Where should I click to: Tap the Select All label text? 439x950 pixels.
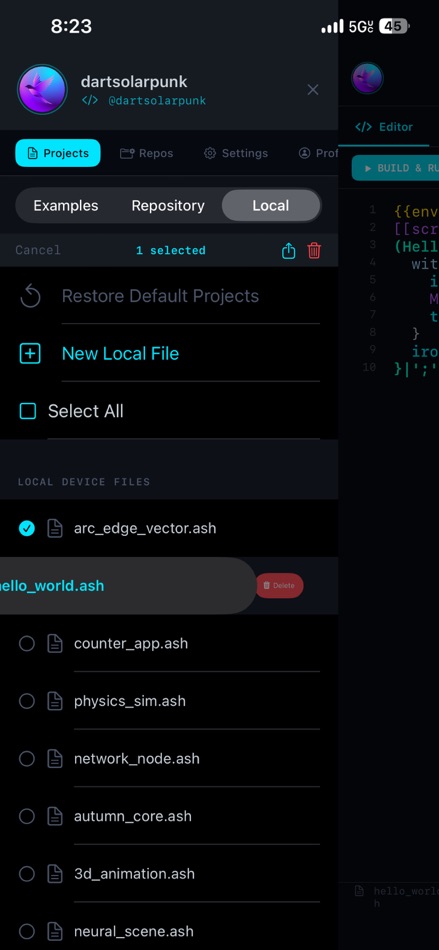pos(85,411)
